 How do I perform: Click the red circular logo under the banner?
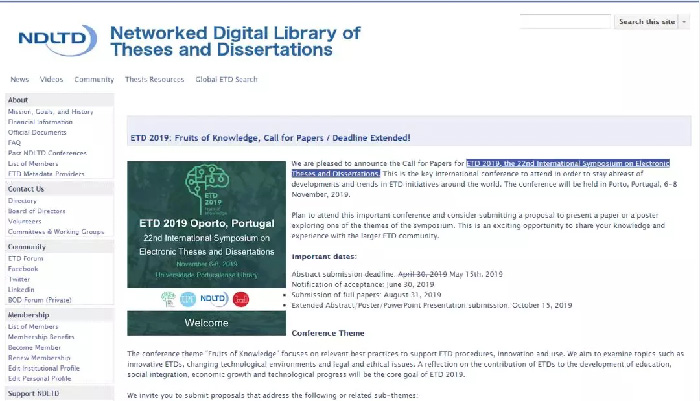coord(241,299)
